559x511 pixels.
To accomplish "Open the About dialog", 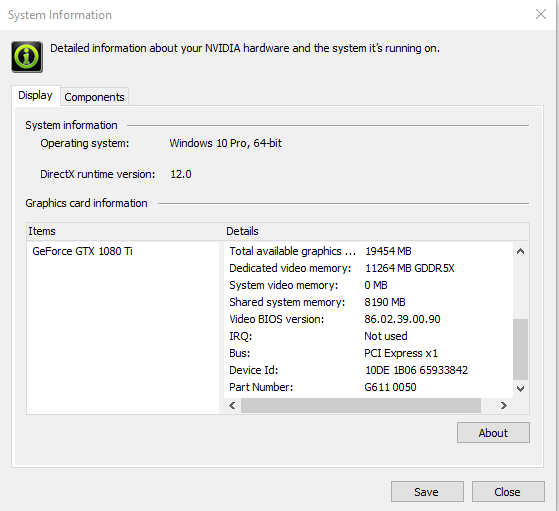I will (x=493, y=433).
